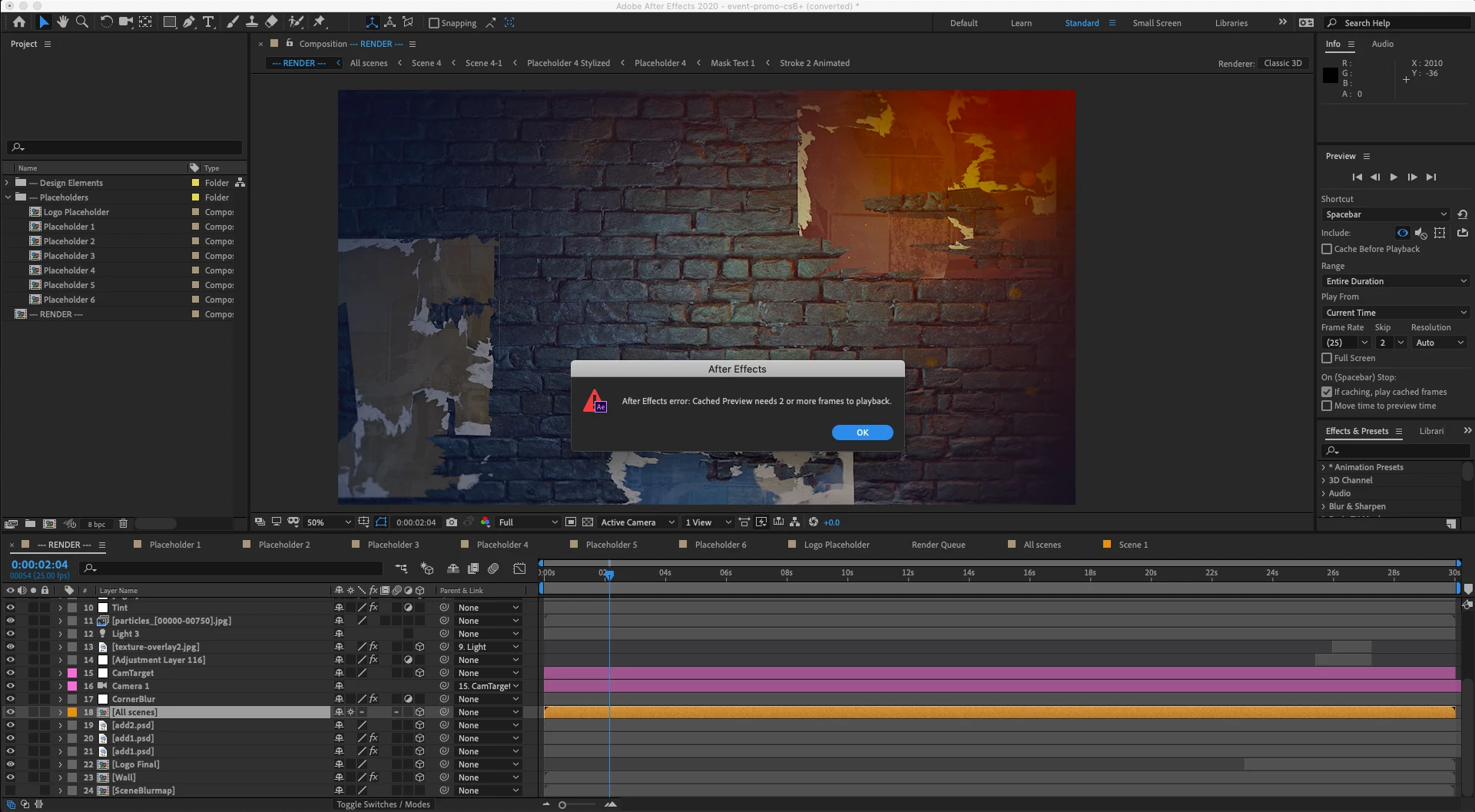Hide the Tint layer with its eye
Screen dimensions: 1475x812
point(11,608)
